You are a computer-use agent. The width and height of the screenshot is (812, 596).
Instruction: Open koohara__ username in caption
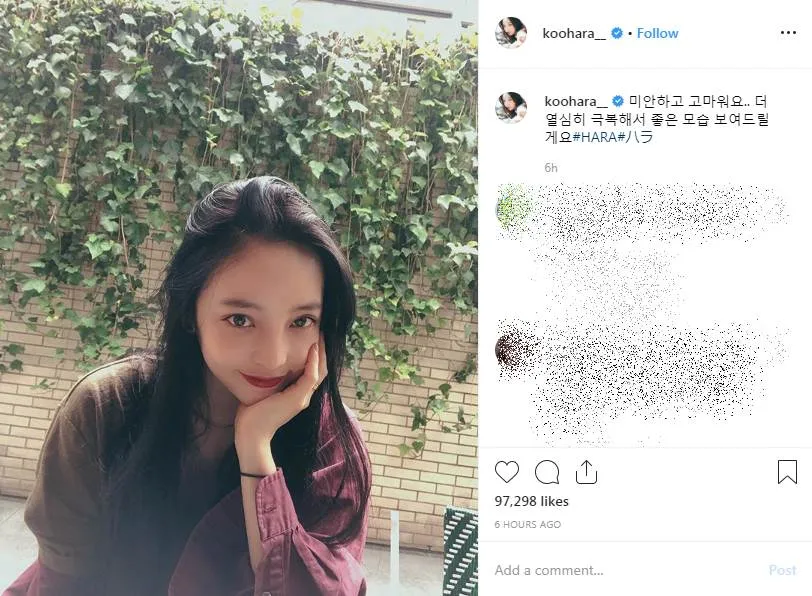click(576, 101)
